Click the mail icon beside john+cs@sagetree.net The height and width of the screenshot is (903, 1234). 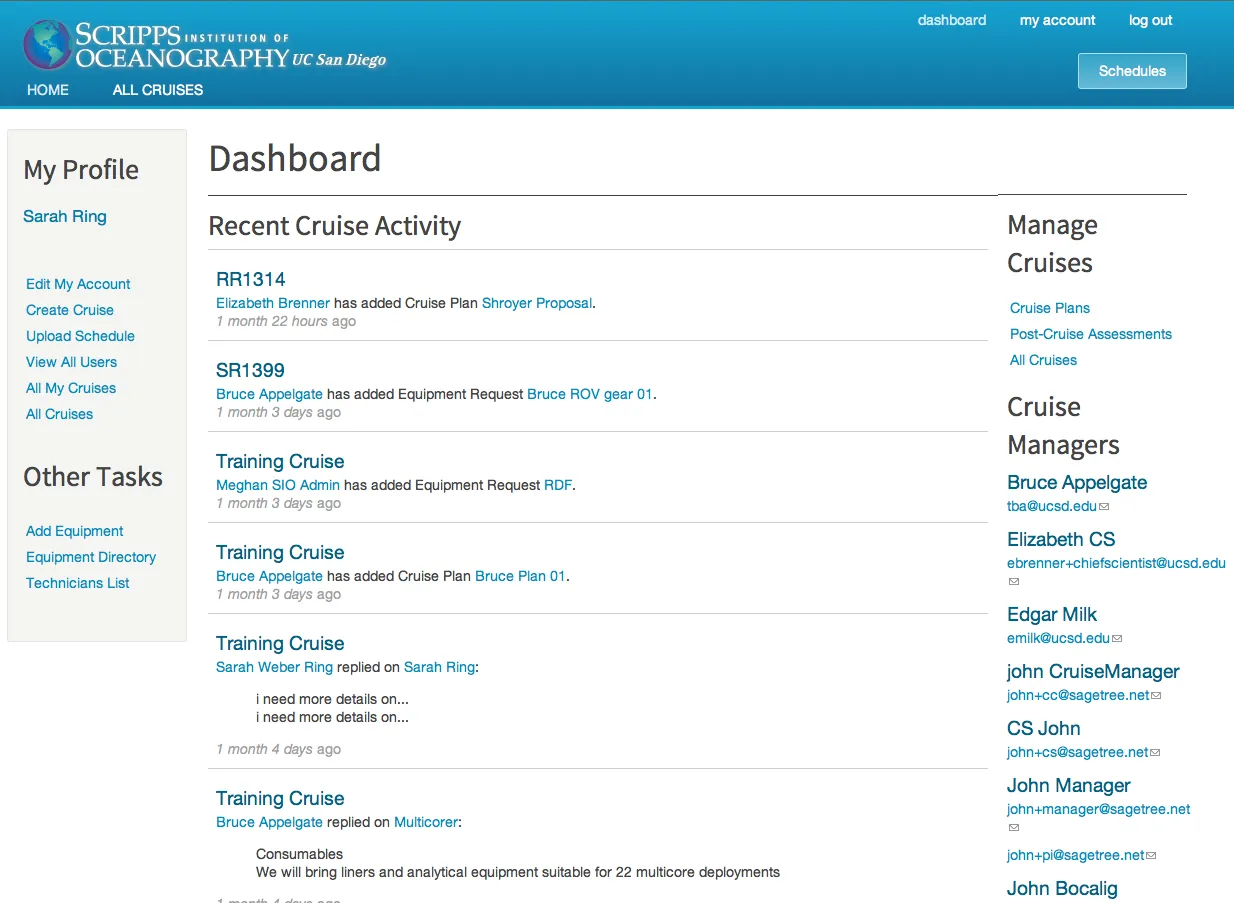1155,753
